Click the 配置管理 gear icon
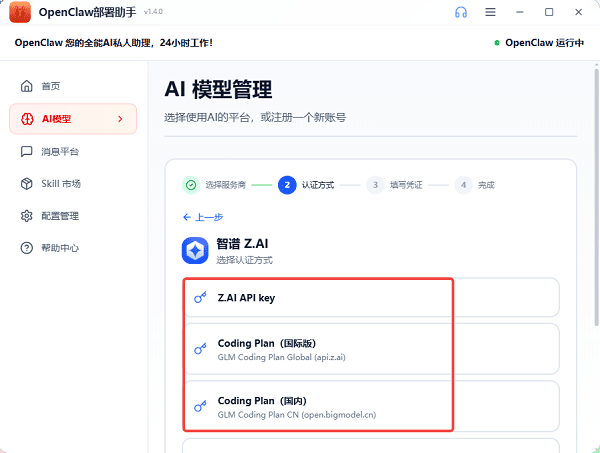This screenshot has height=453, width=600. (x=26, y=216)
